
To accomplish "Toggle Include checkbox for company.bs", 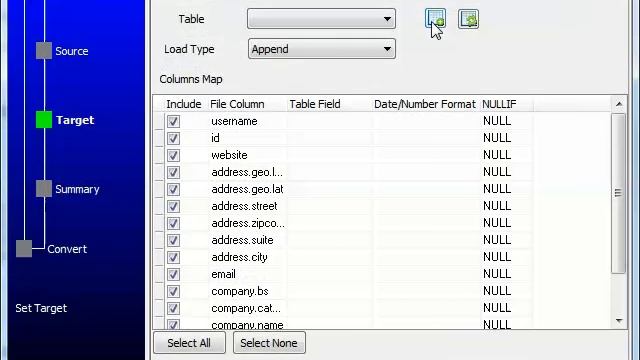I will [173, 291].
